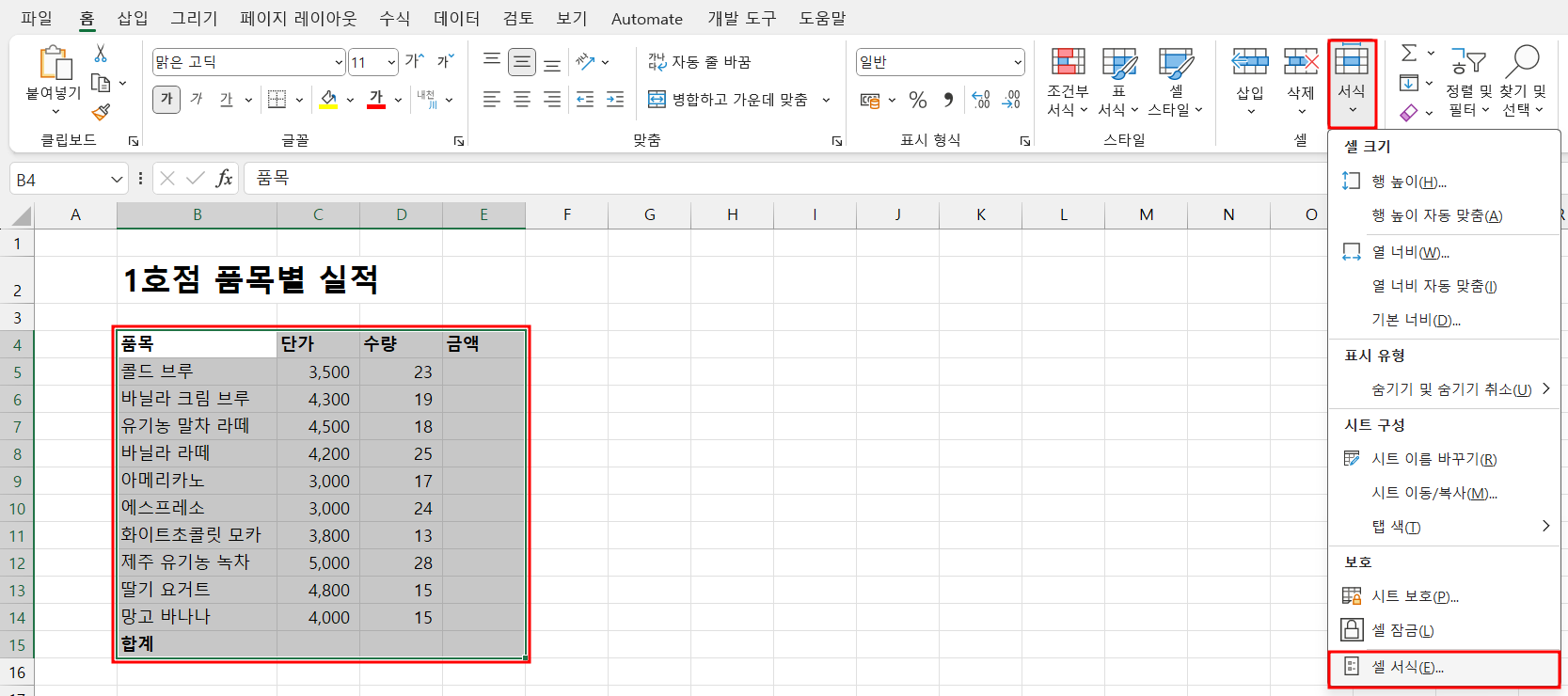Screen dimensions: 1568x696
Task: Open the font name dropdown
Action: point(339,63)
